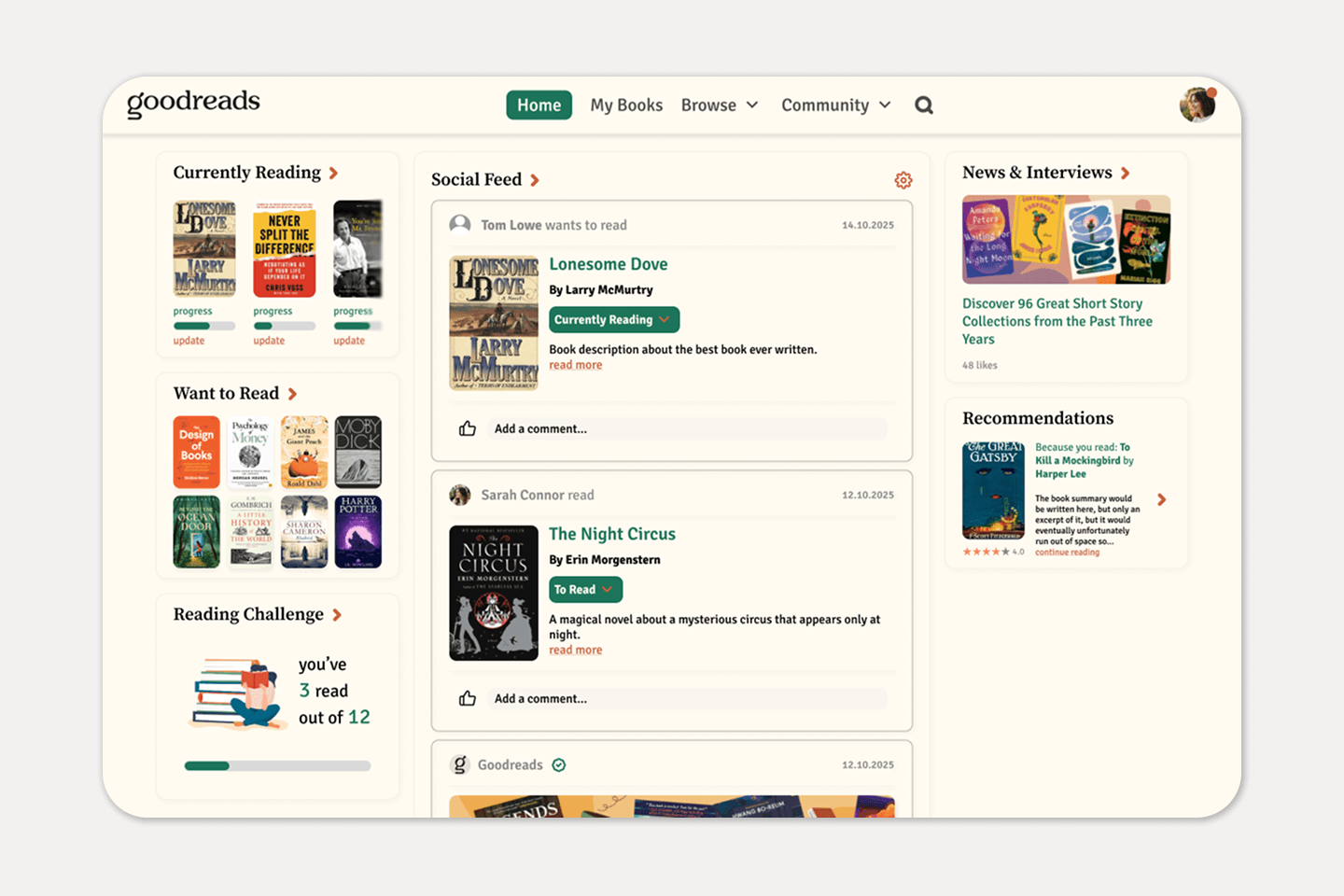Click the Reading Challenge progress bar
This screenshot has width=1344, height=896.
tap(277, 766)
